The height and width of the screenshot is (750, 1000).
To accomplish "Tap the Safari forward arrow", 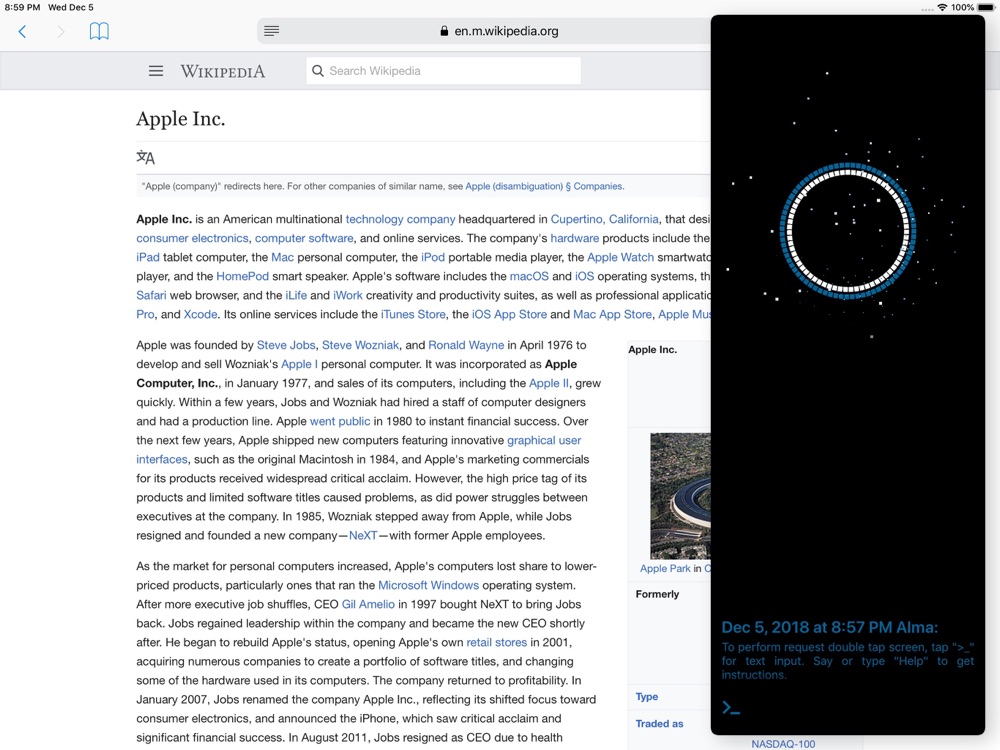I will (x=61, y=31).
